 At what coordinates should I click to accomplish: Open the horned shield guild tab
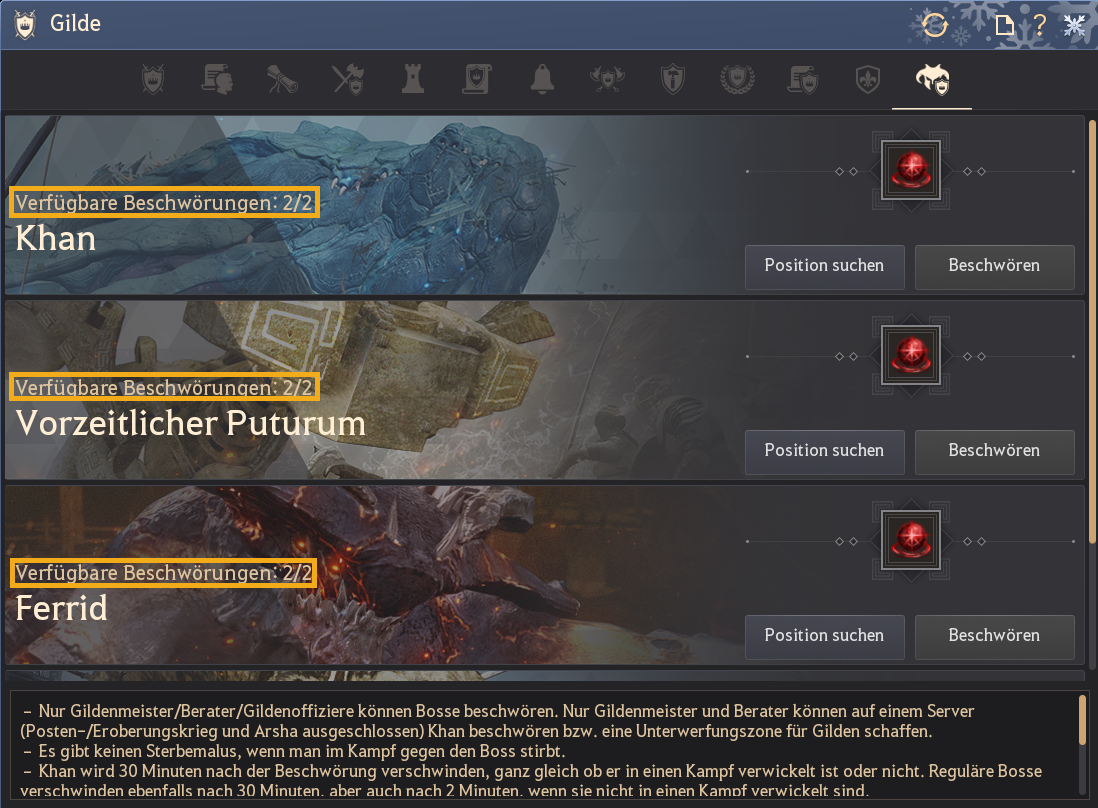(153, 79)
